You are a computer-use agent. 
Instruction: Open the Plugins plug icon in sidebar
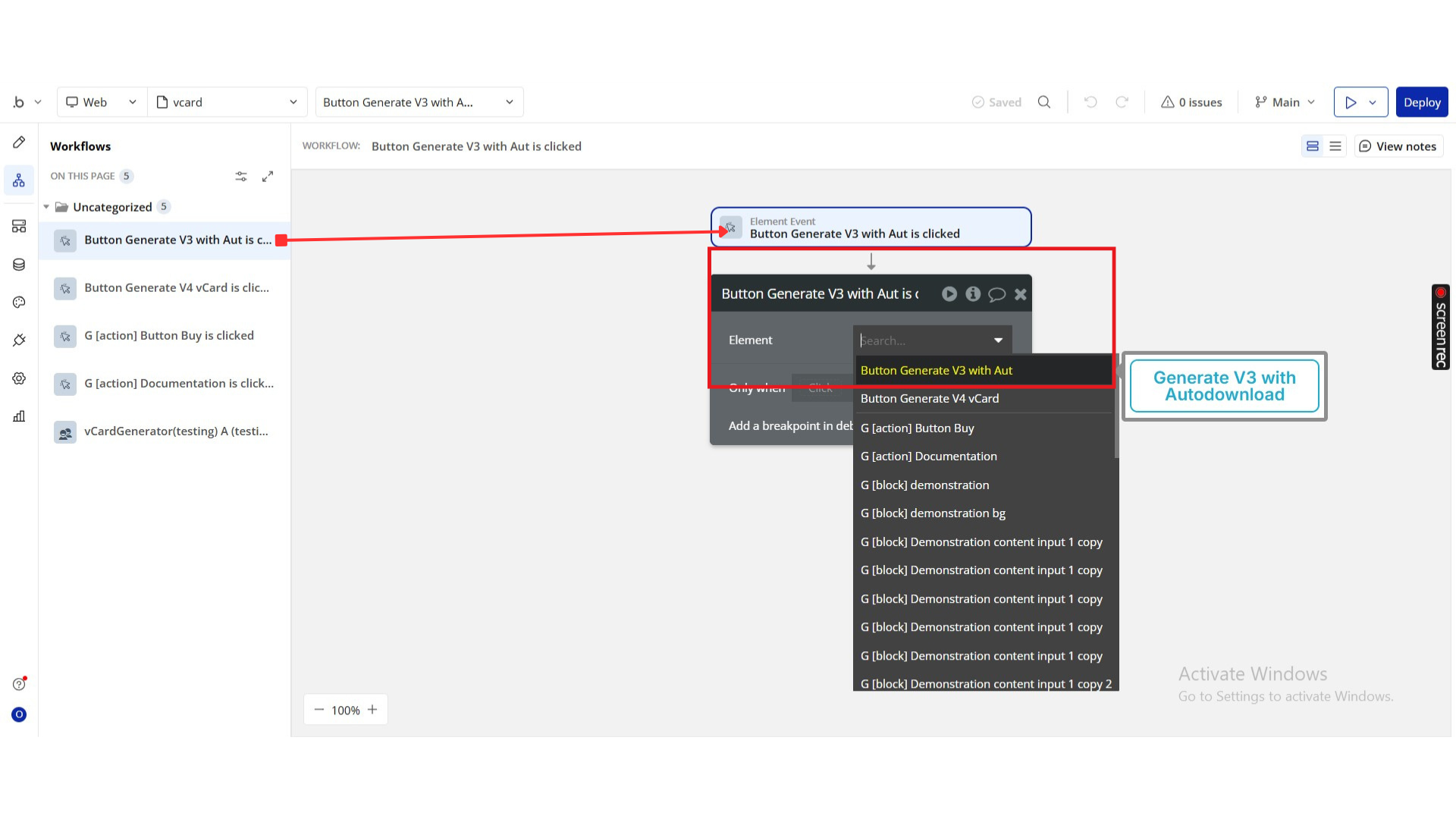[19, 340]
